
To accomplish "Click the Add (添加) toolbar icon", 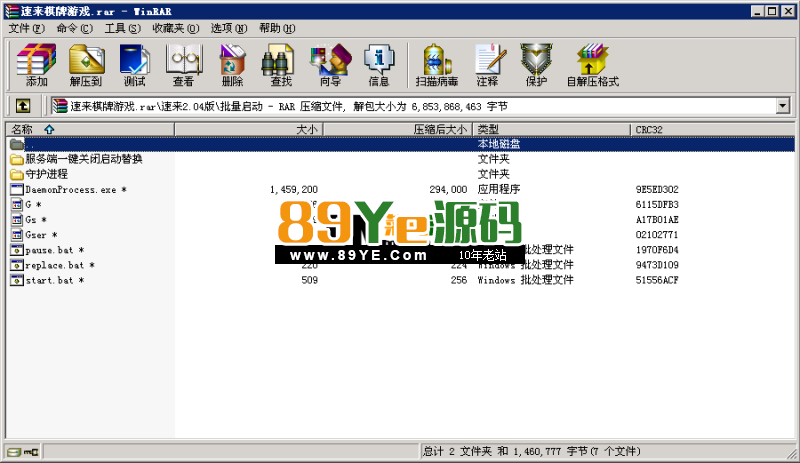I will point(36,65).
